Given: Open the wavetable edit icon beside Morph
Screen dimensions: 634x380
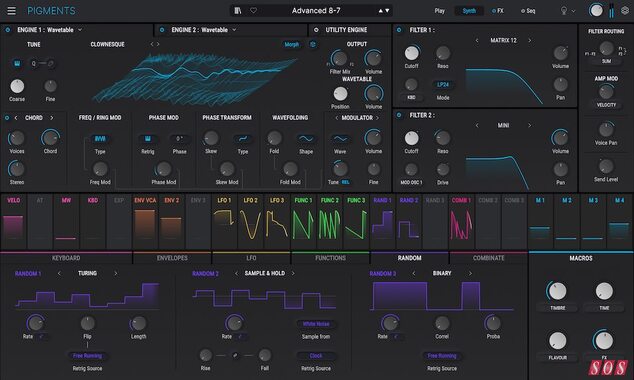Looking at the screenshot, I should coord(313,44).
